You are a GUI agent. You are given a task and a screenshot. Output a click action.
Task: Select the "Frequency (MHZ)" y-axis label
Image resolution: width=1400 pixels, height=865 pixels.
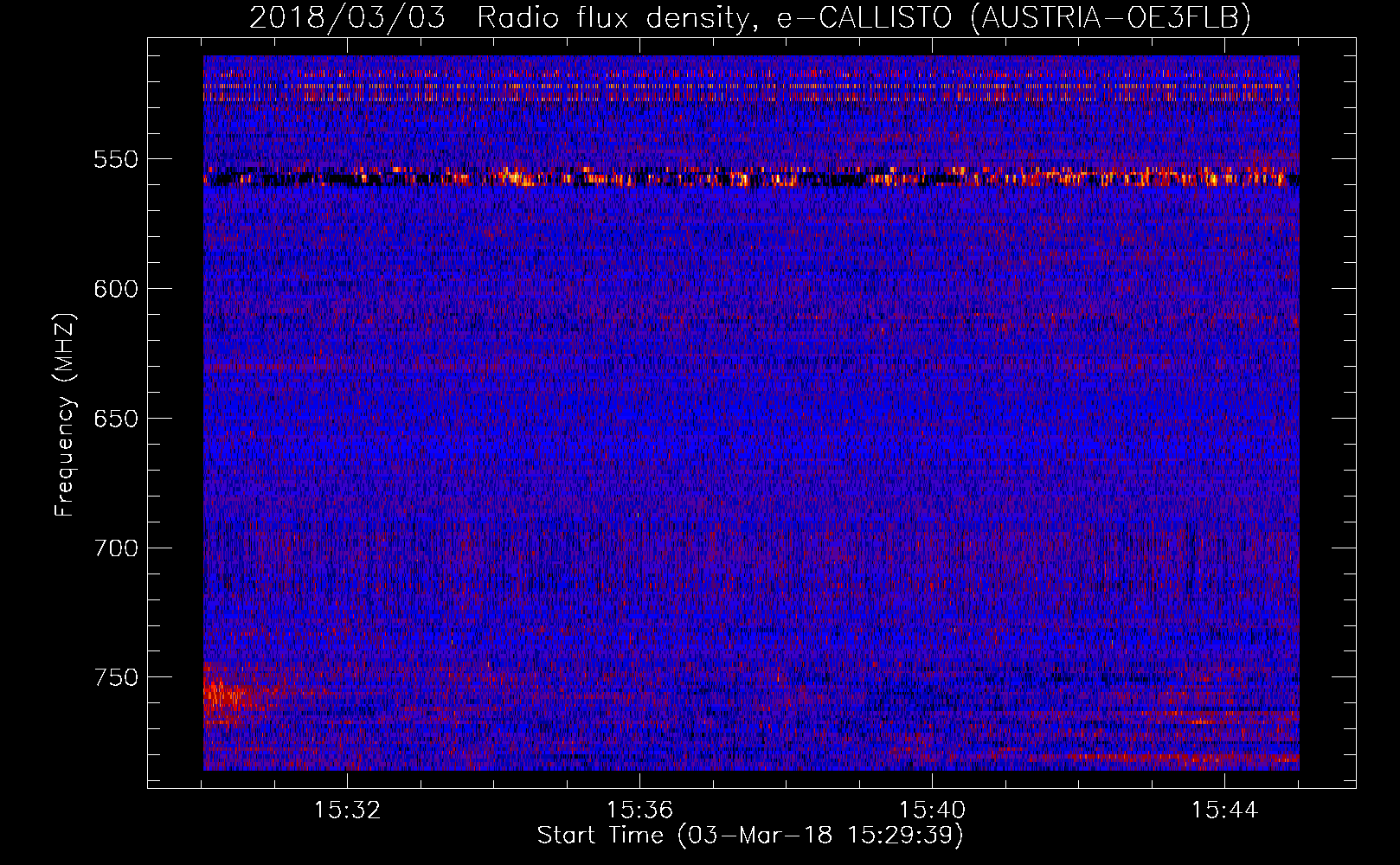click(x=65, y=414)
